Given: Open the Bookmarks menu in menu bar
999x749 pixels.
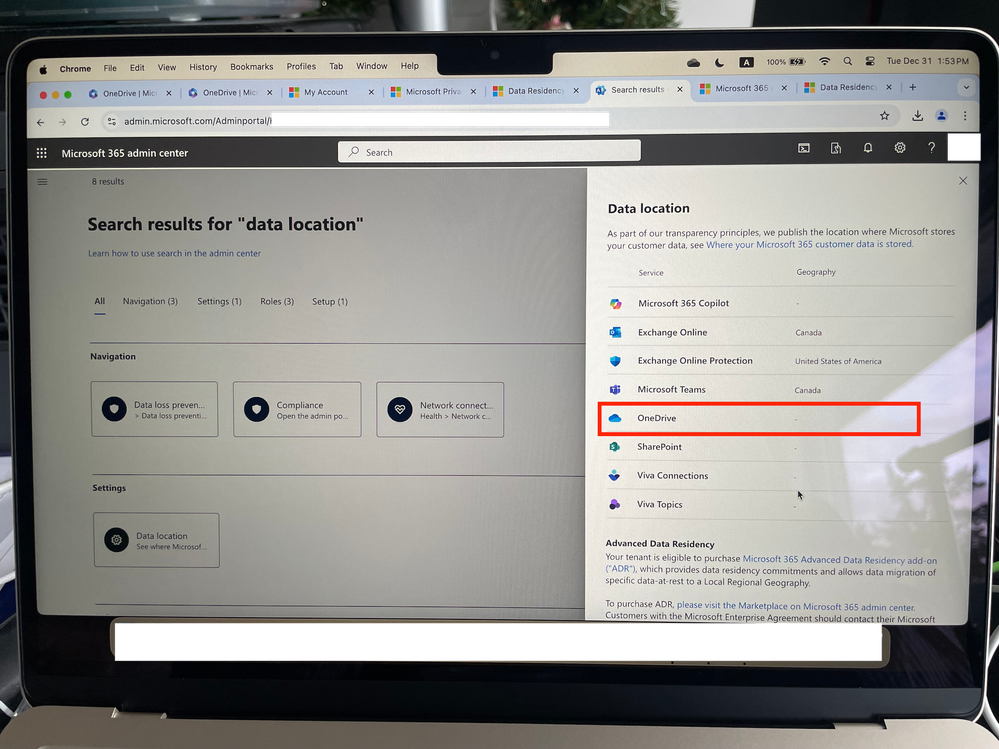Looking at the screenshot, I should point(252,67).
